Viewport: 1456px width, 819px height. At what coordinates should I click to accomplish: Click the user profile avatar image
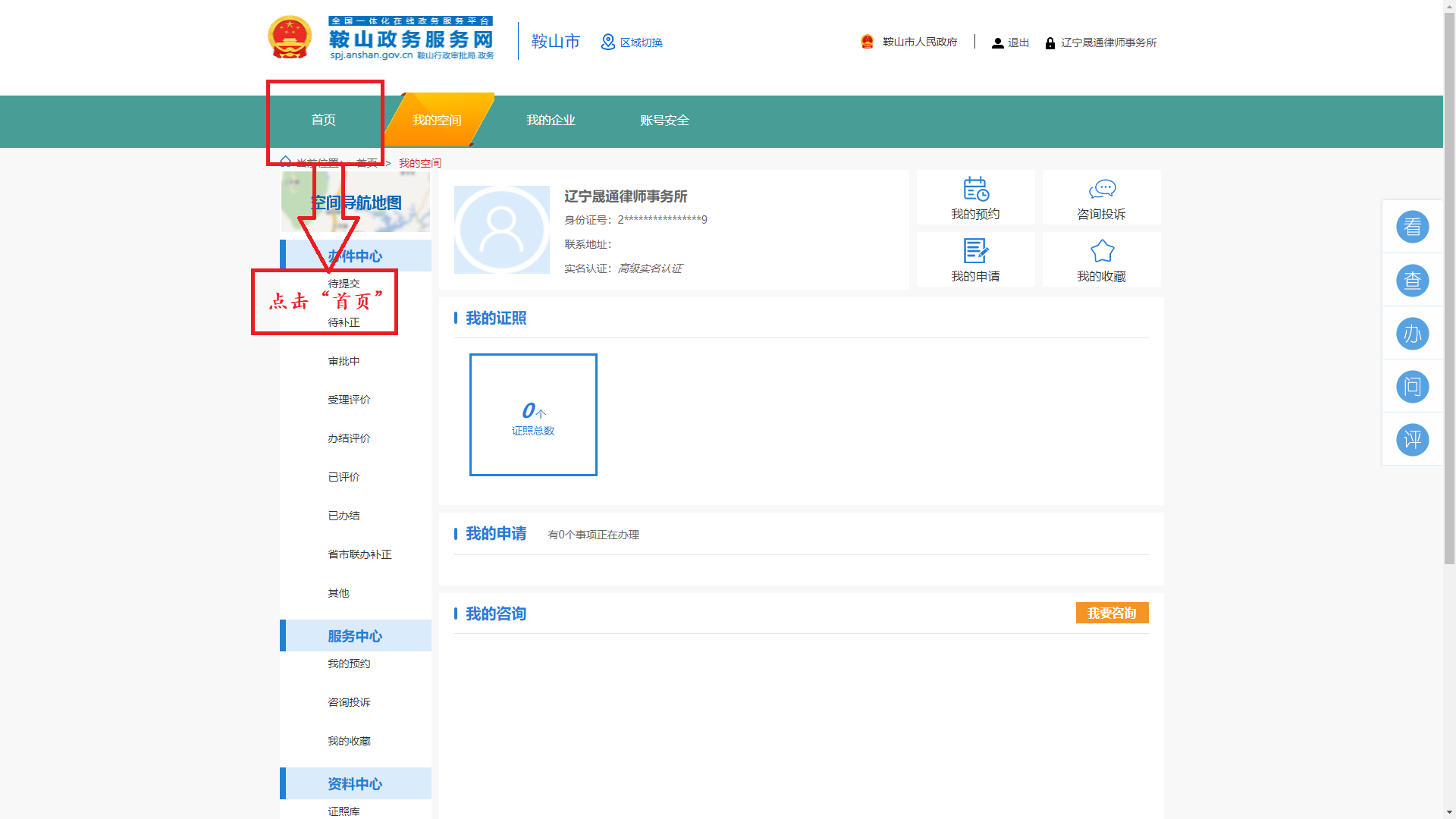coord(501,229)
